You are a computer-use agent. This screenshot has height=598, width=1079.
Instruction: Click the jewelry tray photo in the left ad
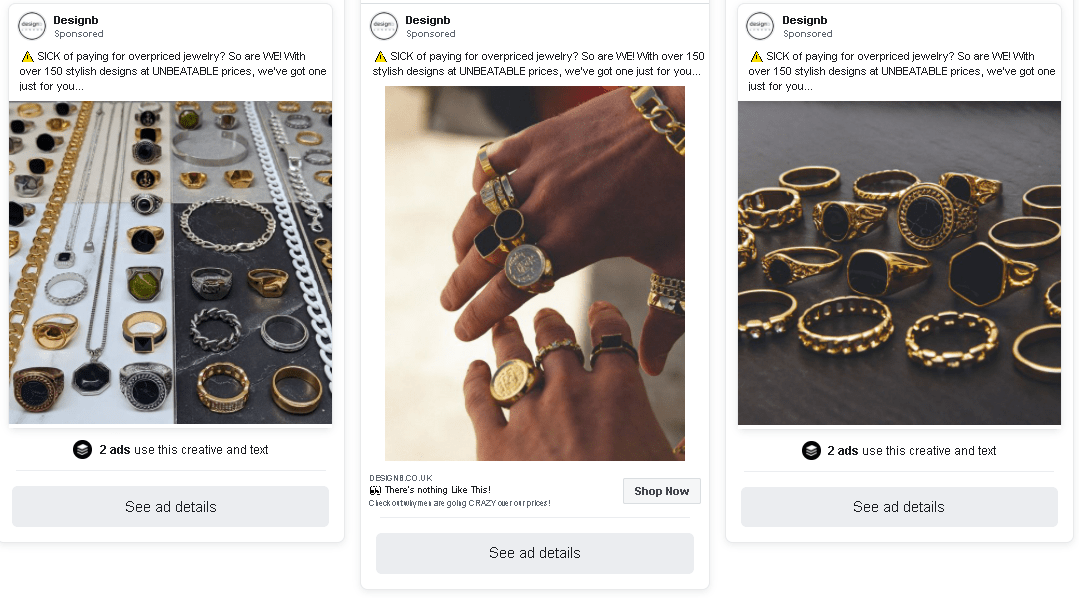point(170,263)
